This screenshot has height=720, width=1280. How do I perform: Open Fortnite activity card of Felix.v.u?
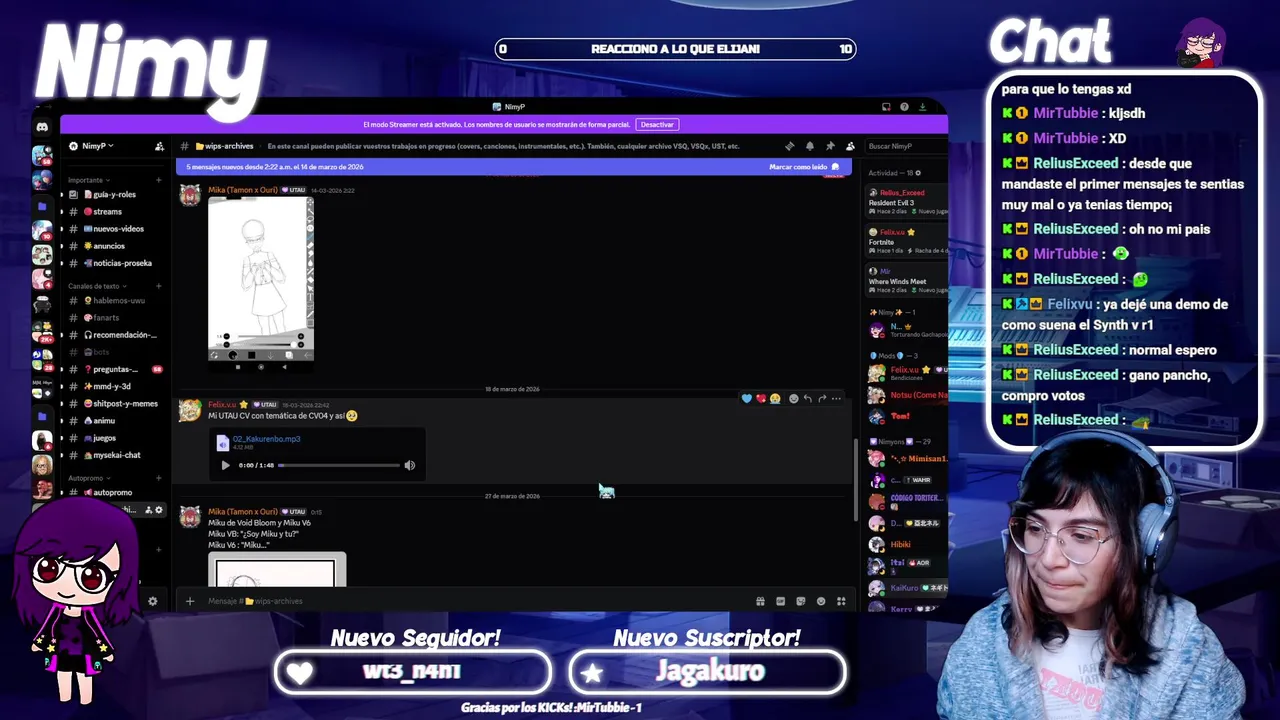pos(906,241)
